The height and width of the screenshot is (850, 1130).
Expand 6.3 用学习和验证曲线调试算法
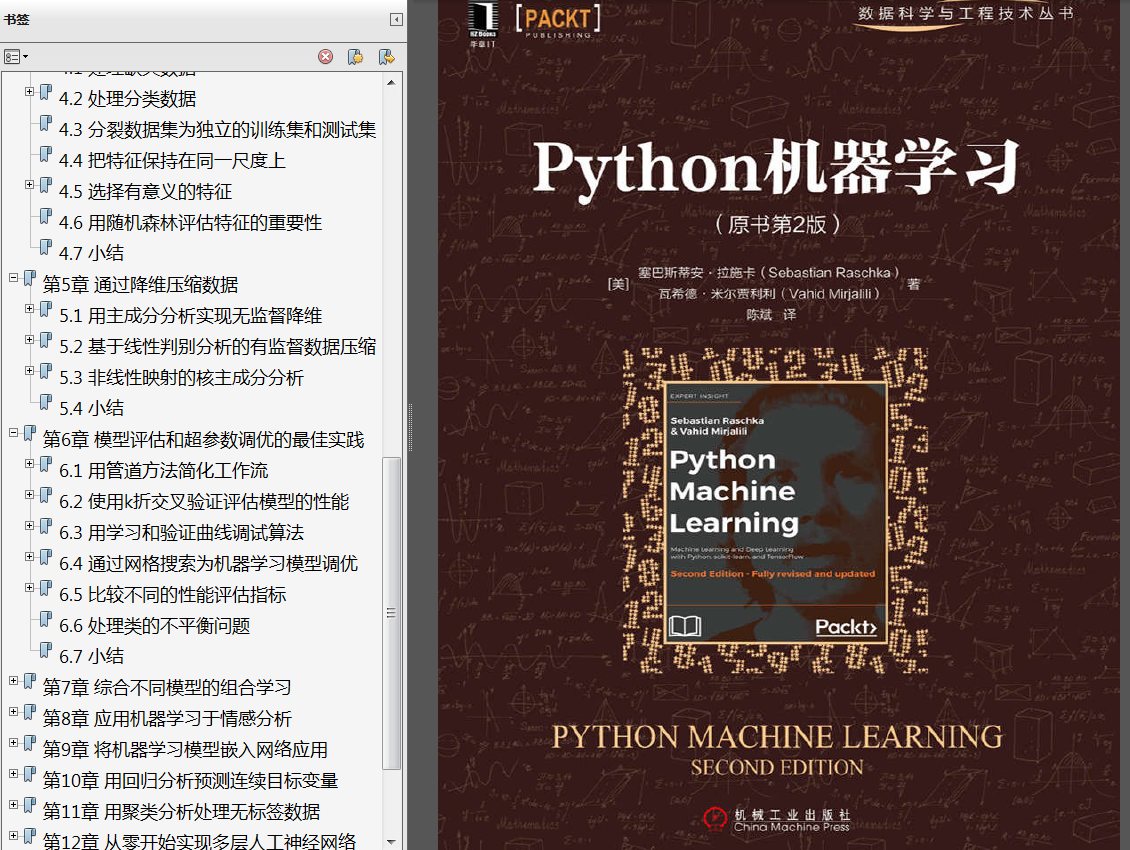click(x=30, y=526)
